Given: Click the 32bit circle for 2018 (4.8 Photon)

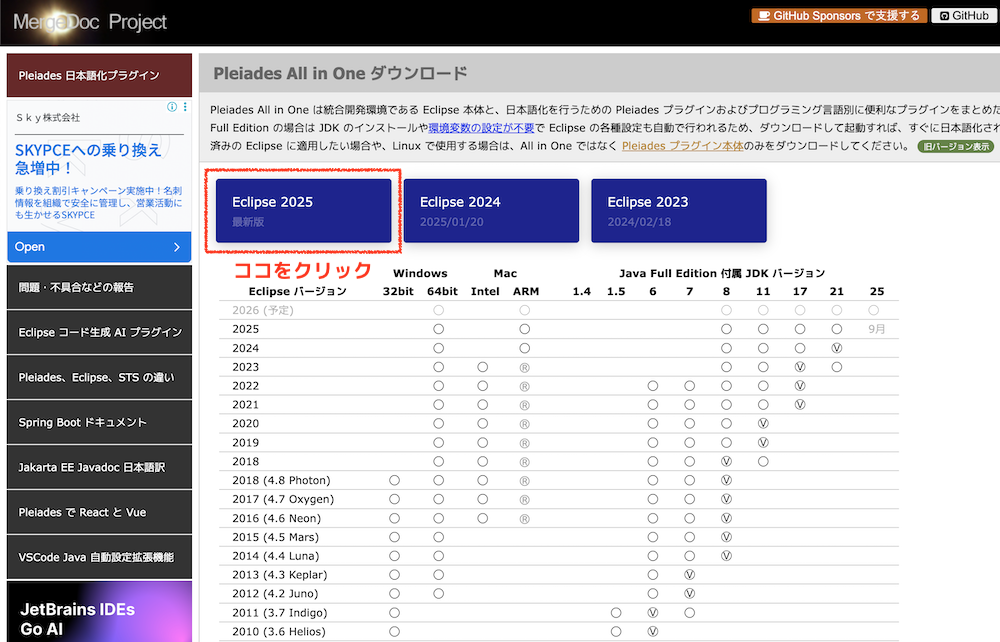Looking at the screenshot, I should tap(394, 480).
